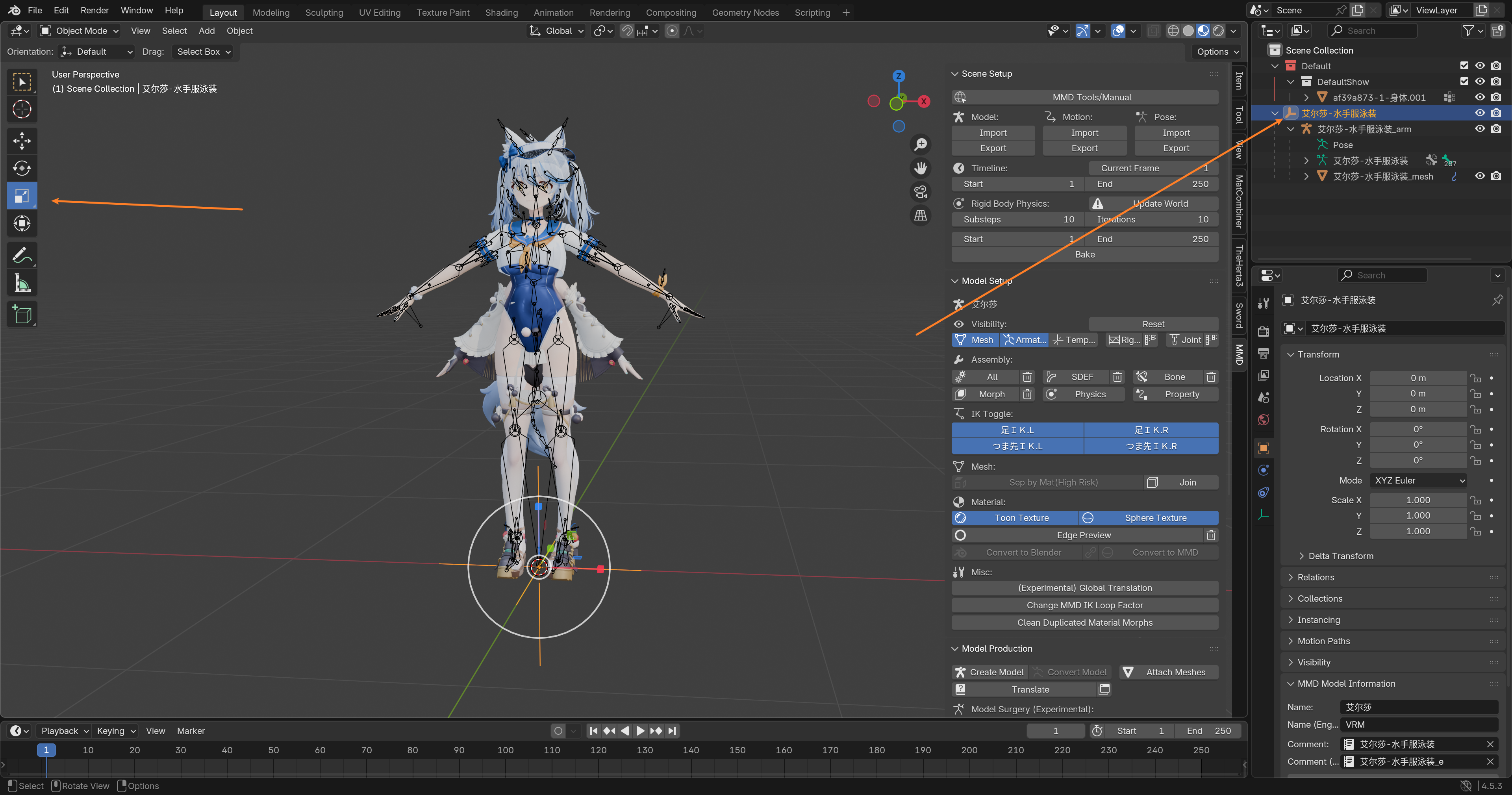Switch to wireframe viewport shading
The width and height of the screenshot is (1512, 795).
tap(1173, 31)
